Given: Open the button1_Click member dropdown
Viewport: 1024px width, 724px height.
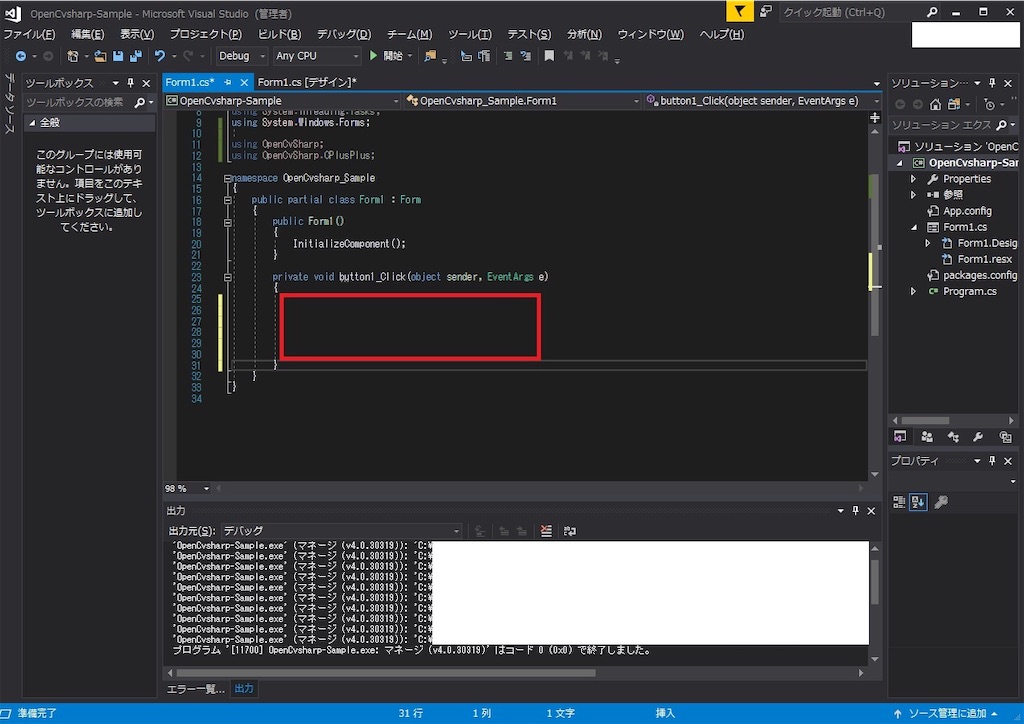Looking at the screenshot, I should (762, 101).
